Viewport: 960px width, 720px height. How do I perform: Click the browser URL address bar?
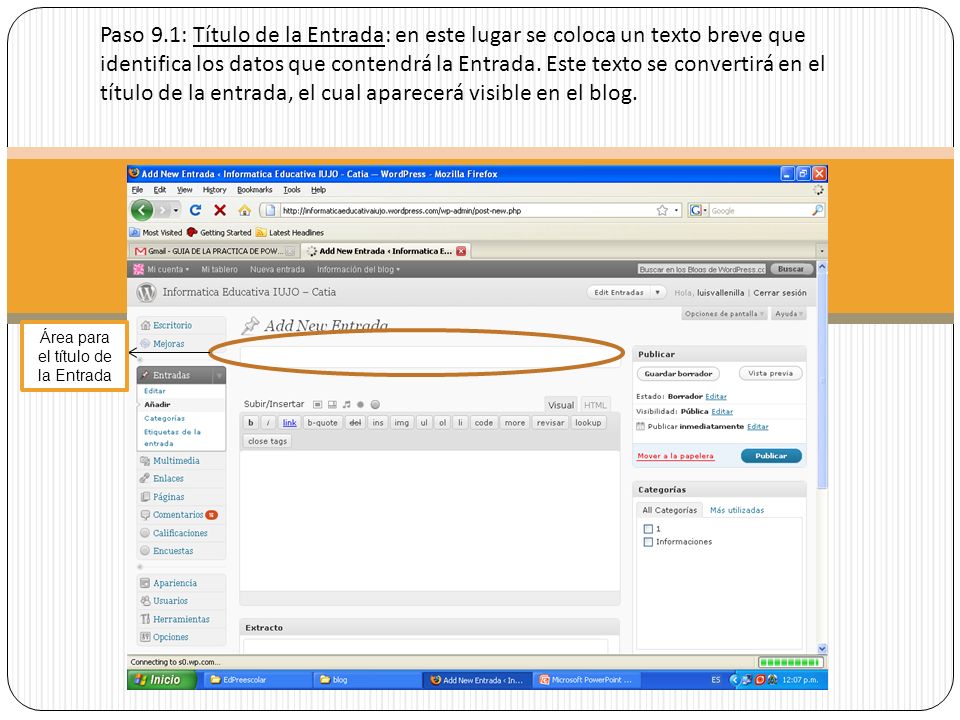(x=470, y=211)
